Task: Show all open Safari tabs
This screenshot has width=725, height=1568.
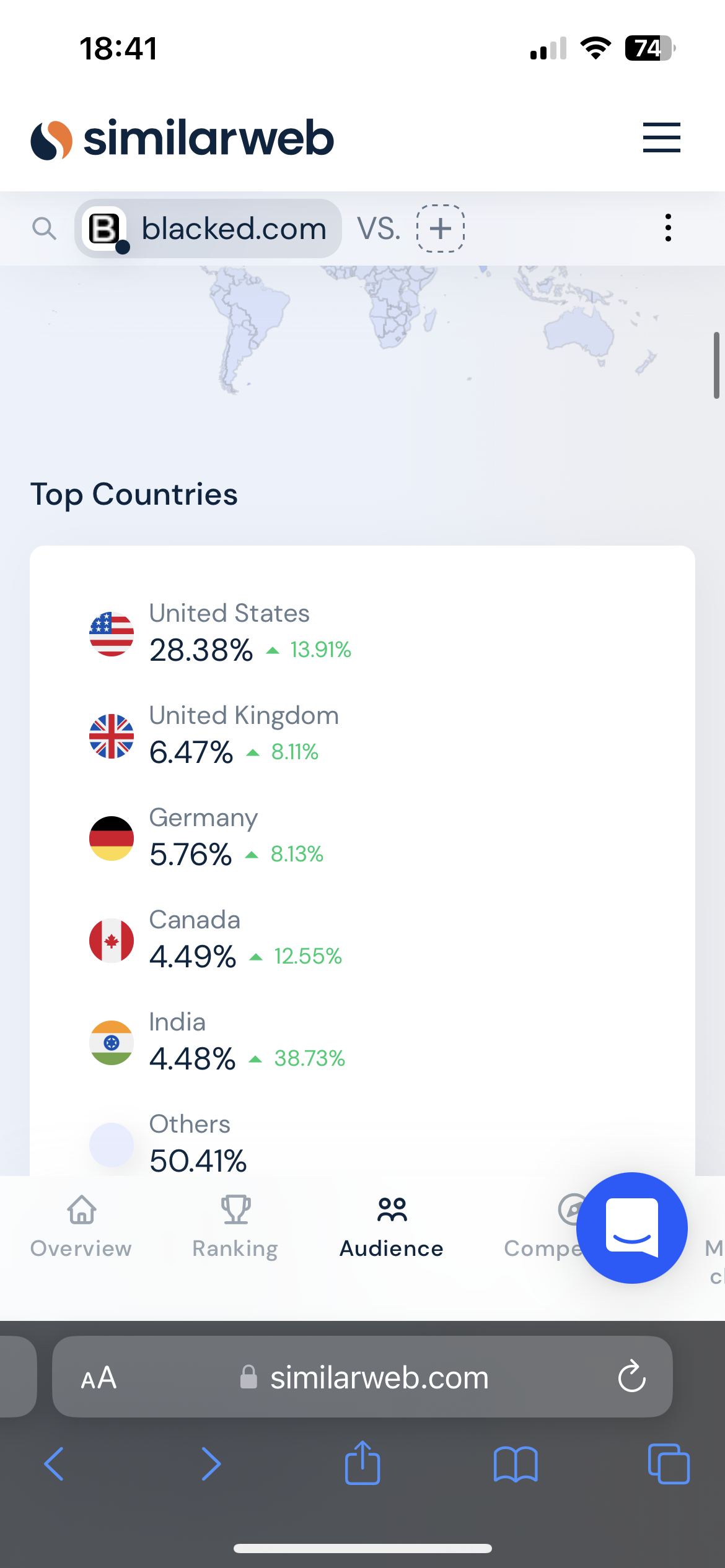Action: click(x=668, y=1464)
